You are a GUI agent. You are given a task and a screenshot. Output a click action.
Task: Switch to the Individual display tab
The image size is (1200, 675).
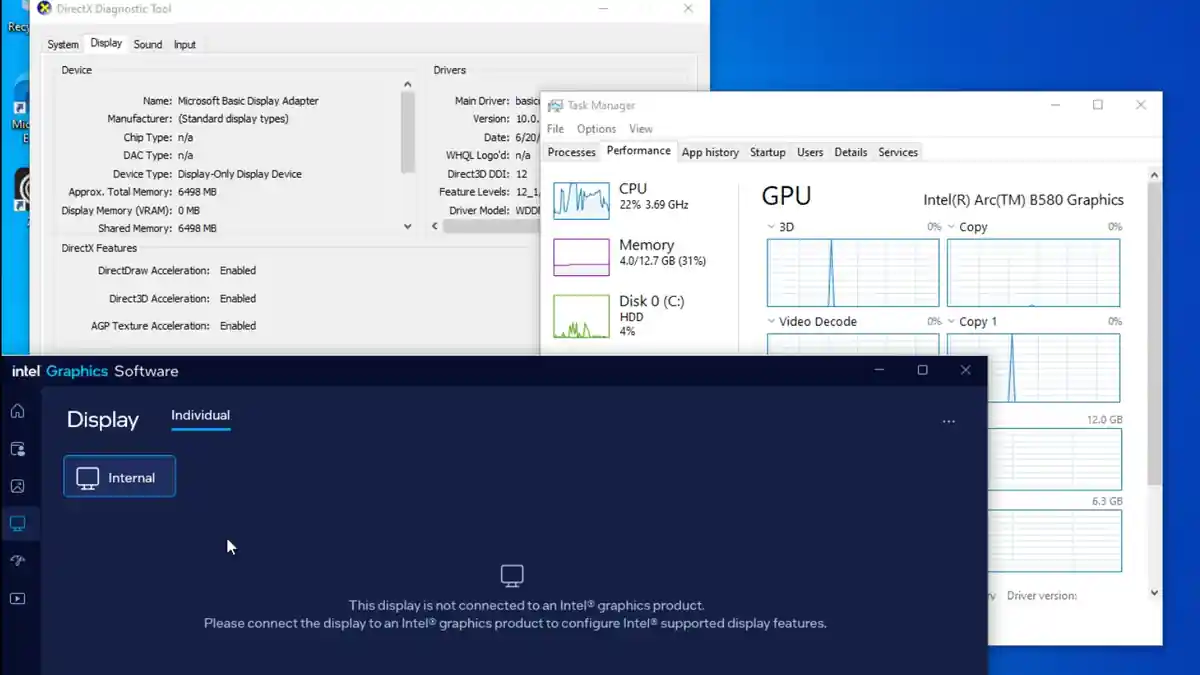click(x=200, y=415)
